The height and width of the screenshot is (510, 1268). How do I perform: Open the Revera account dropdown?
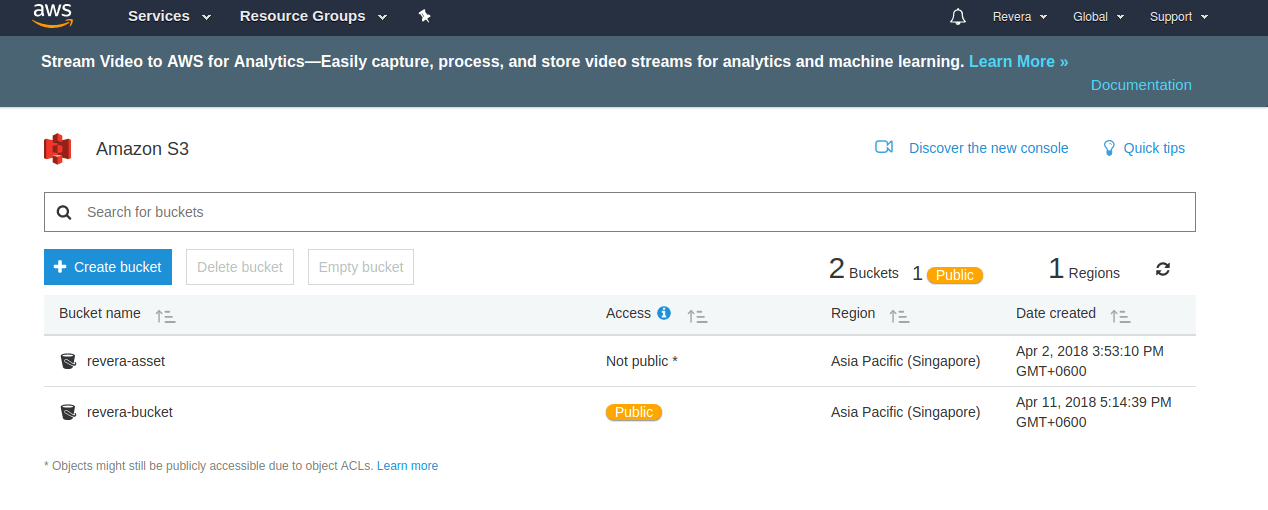click(x=1020, y=16)
